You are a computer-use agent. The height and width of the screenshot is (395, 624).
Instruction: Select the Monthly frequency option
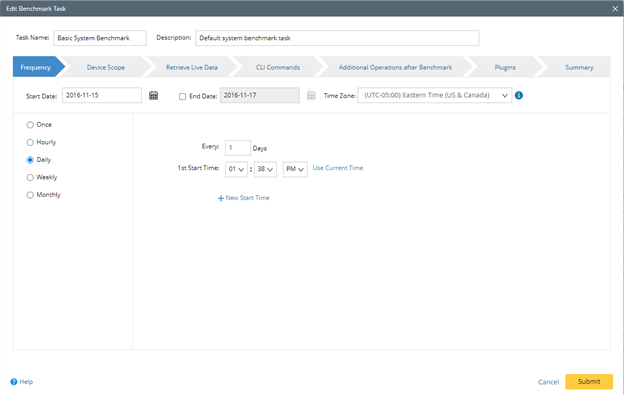coord(30,195)
